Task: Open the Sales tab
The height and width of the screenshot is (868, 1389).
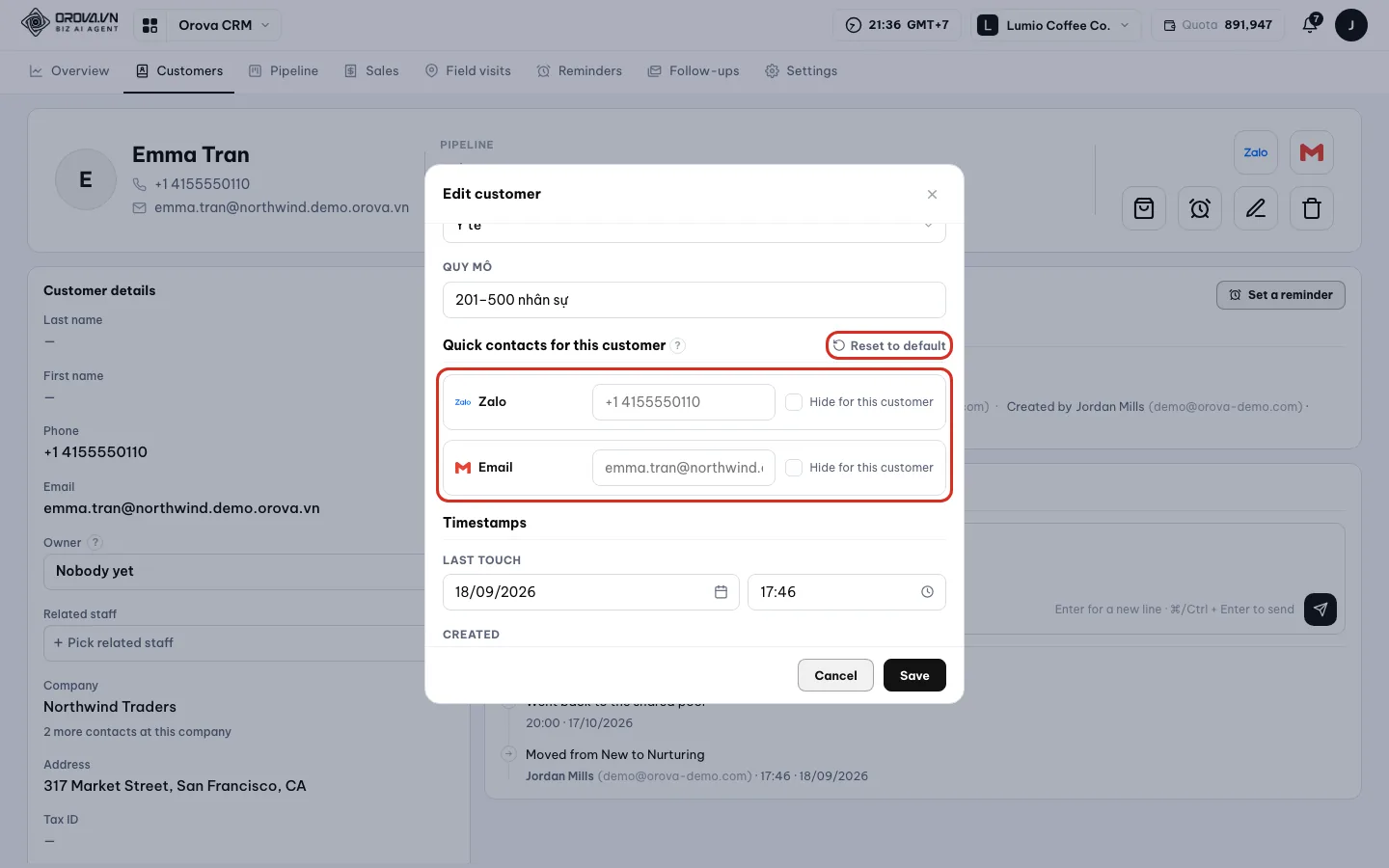Action: [x=371, y=71]
